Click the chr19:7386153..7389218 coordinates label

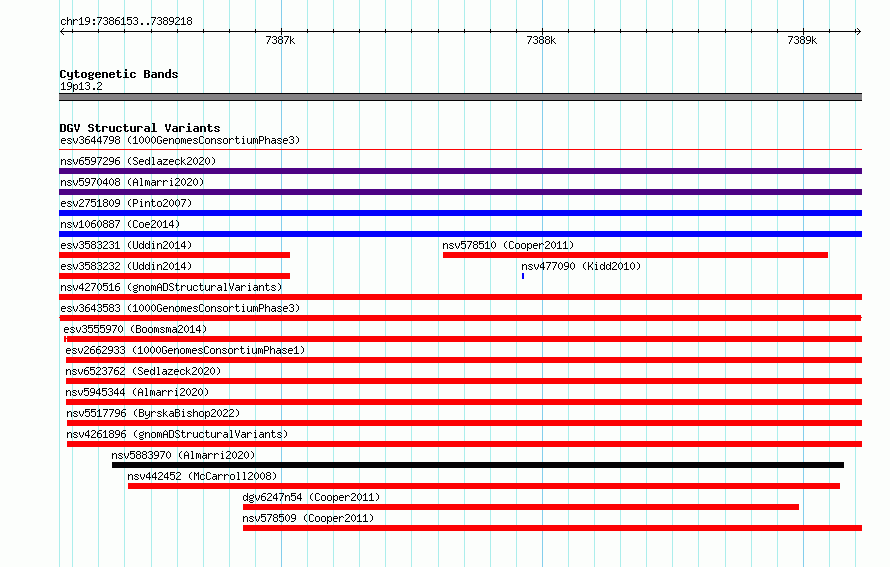126,22
